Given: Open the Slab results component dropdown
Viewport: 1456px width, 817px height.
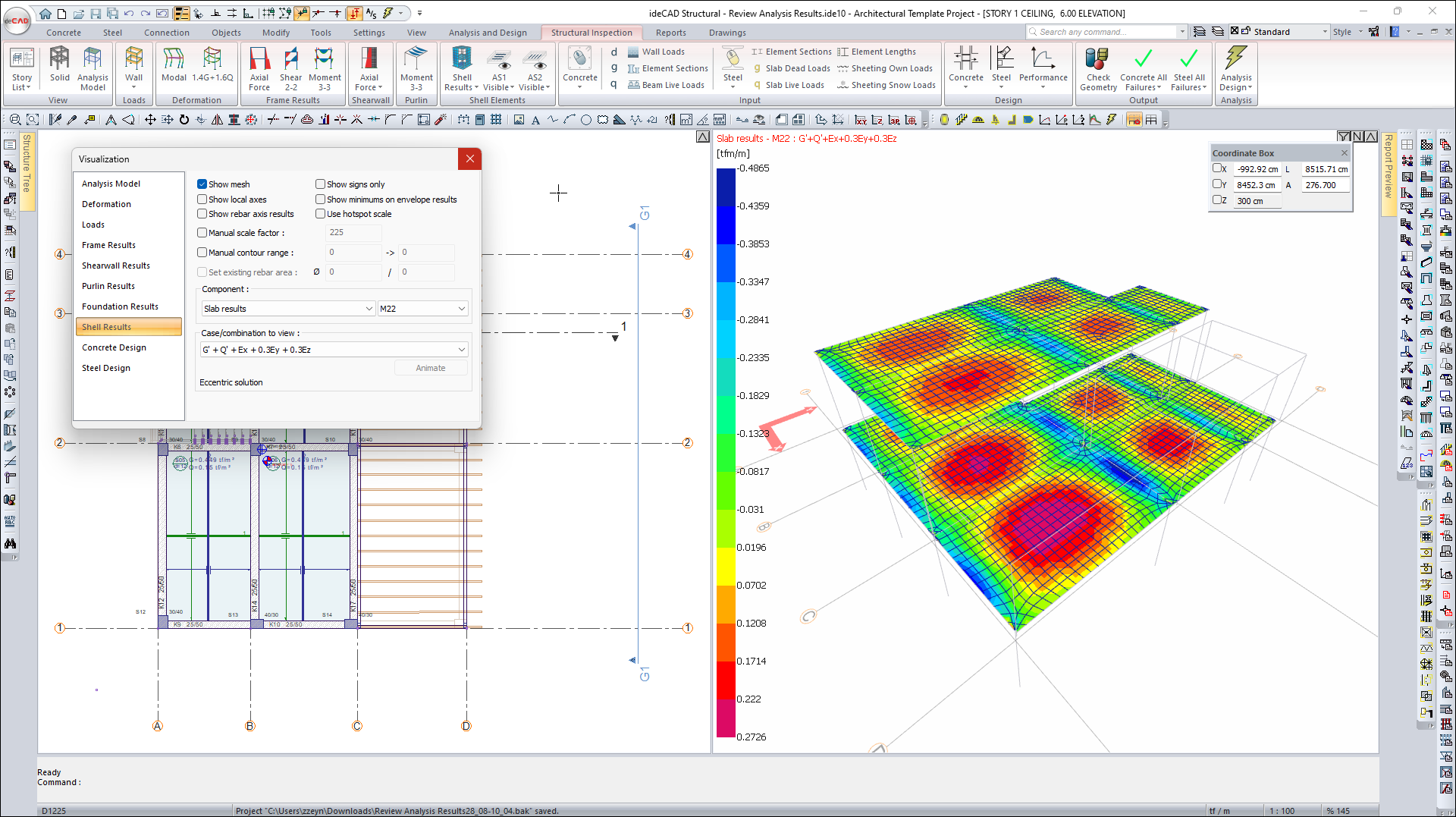Looking at the screenshot, I should coord(288,309).
